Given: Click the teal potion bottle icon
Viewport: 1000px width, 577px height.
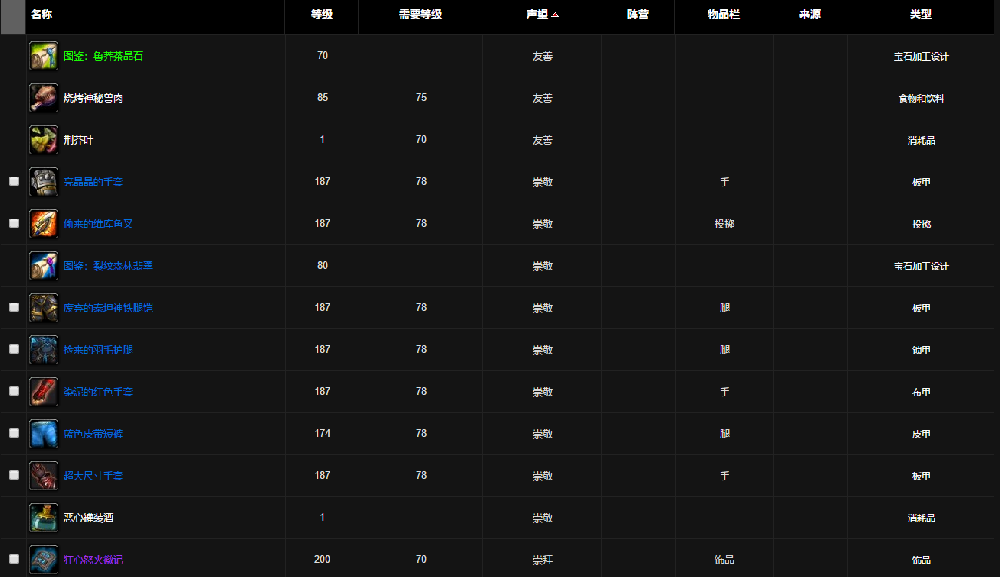Looking at the screenshot, I should pos(43,518).
